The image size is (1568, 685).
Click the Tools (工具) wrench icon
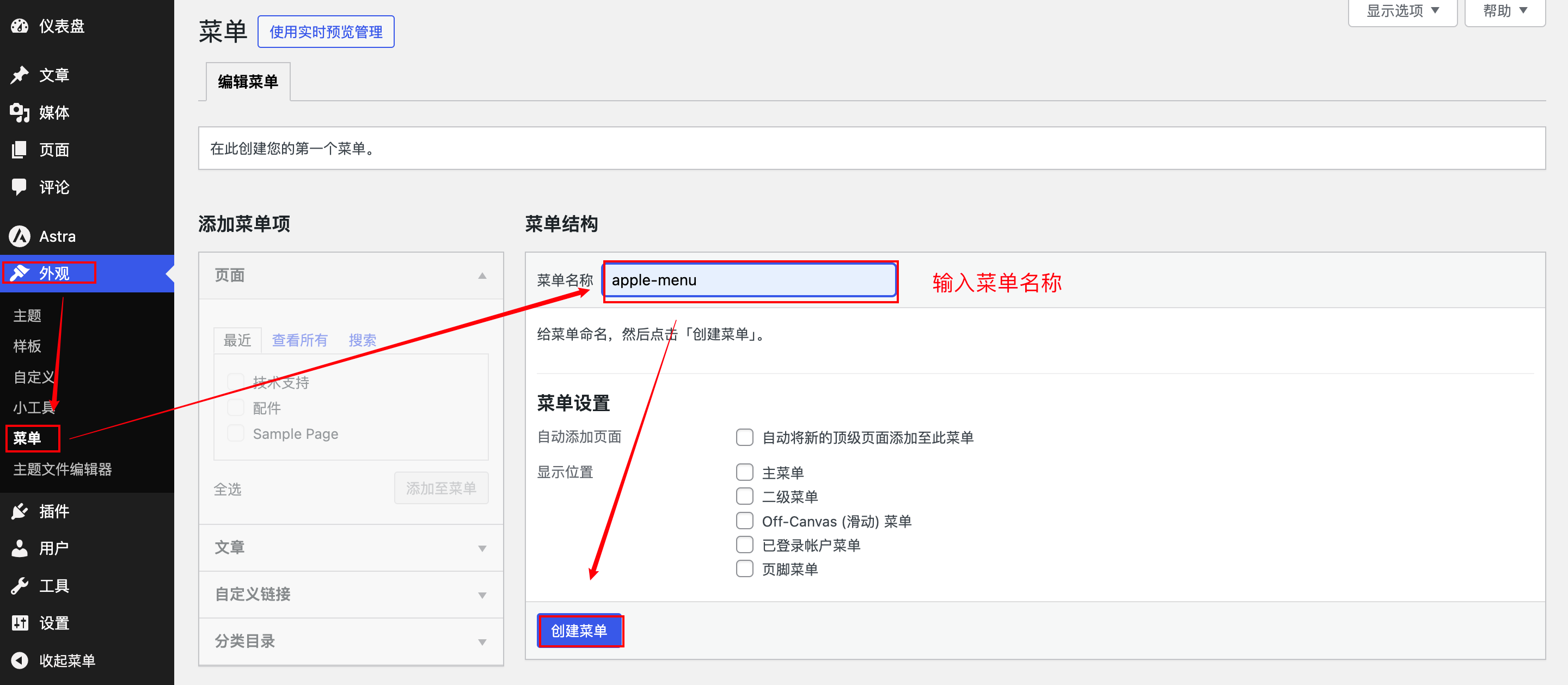click(x=20, y=586)
